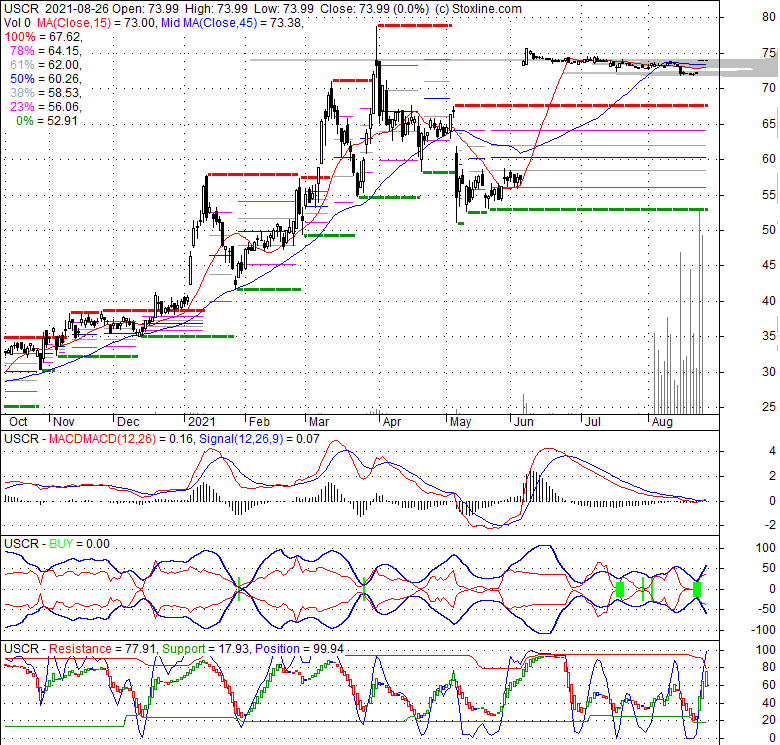Click the 'Jun' month axis label
This screenshot has height=745, width=780.
tap(523, 422)
